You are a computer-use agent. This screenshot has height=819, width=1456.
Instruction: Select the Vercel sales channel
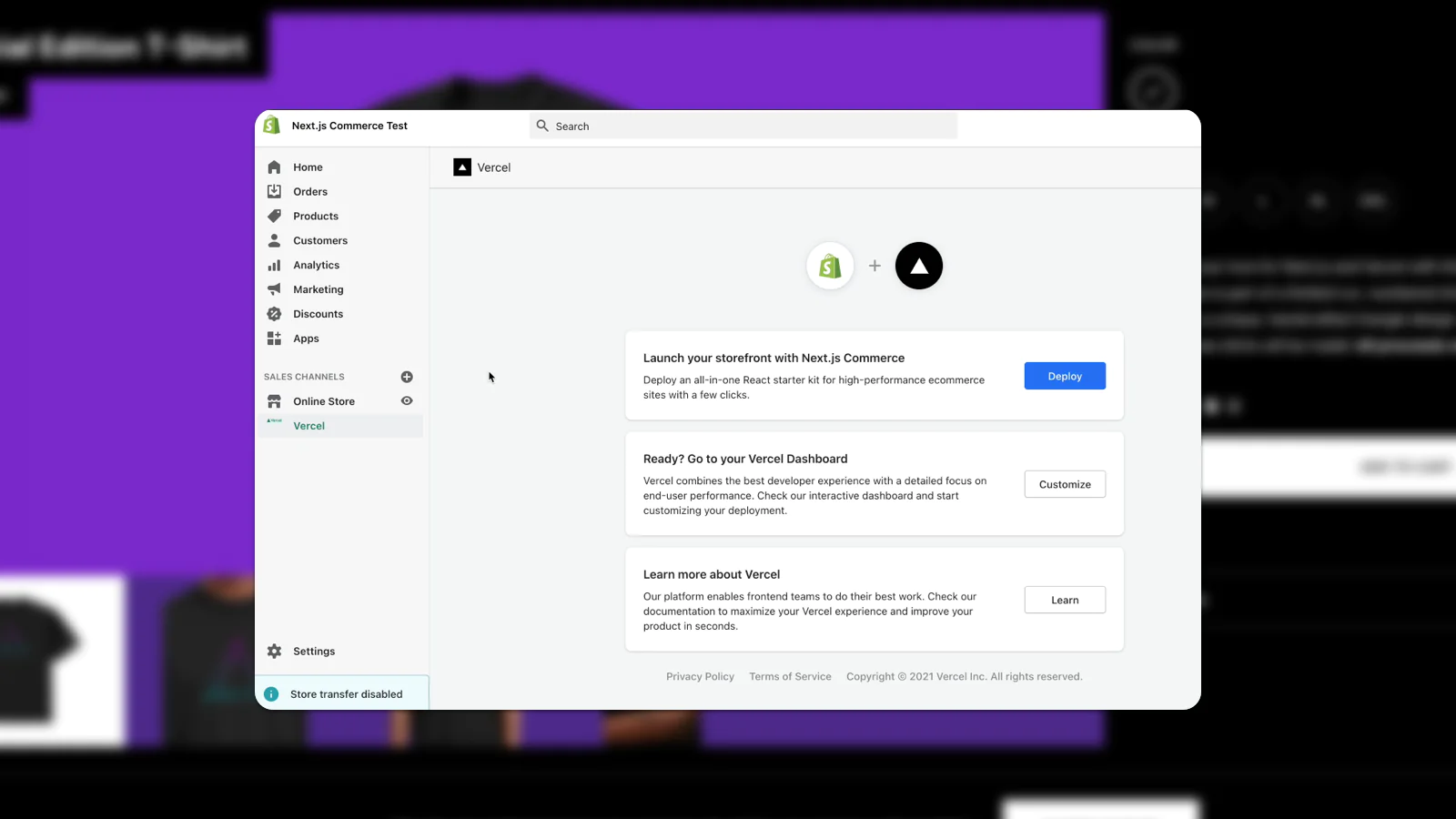[x=341, y=426]
